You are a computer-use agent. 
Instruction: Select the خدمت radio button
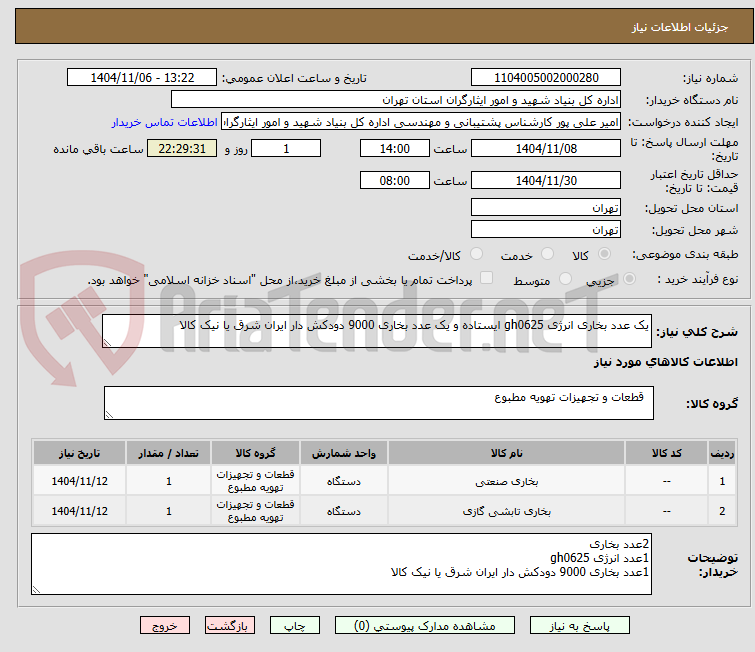[547, 254]
